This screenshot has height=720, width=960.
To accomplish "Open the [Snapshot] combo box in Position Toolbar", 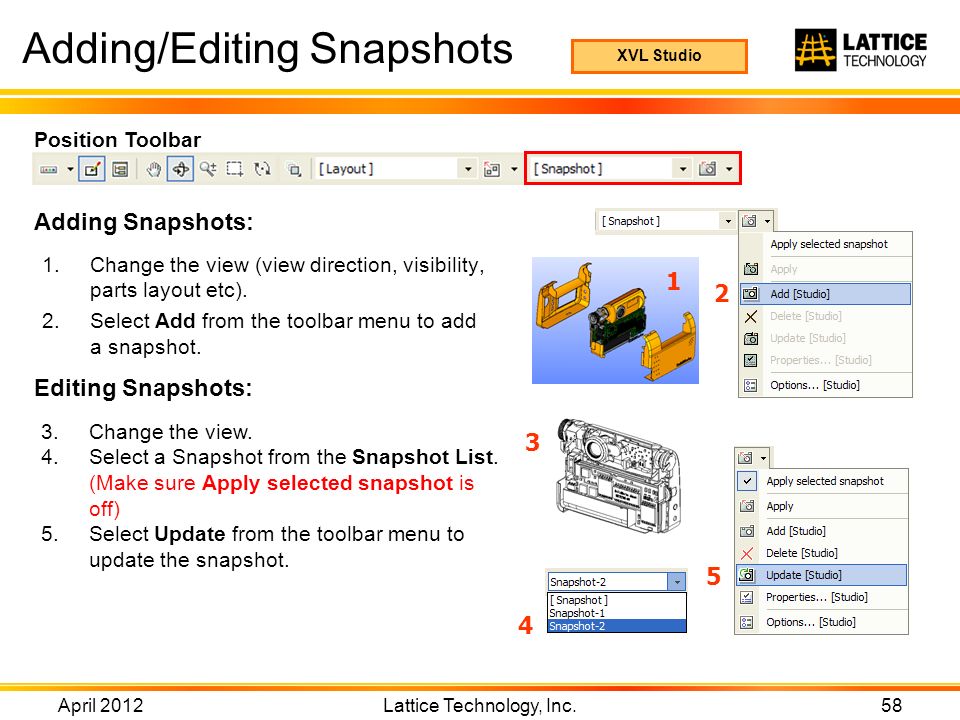I will 610,168.
